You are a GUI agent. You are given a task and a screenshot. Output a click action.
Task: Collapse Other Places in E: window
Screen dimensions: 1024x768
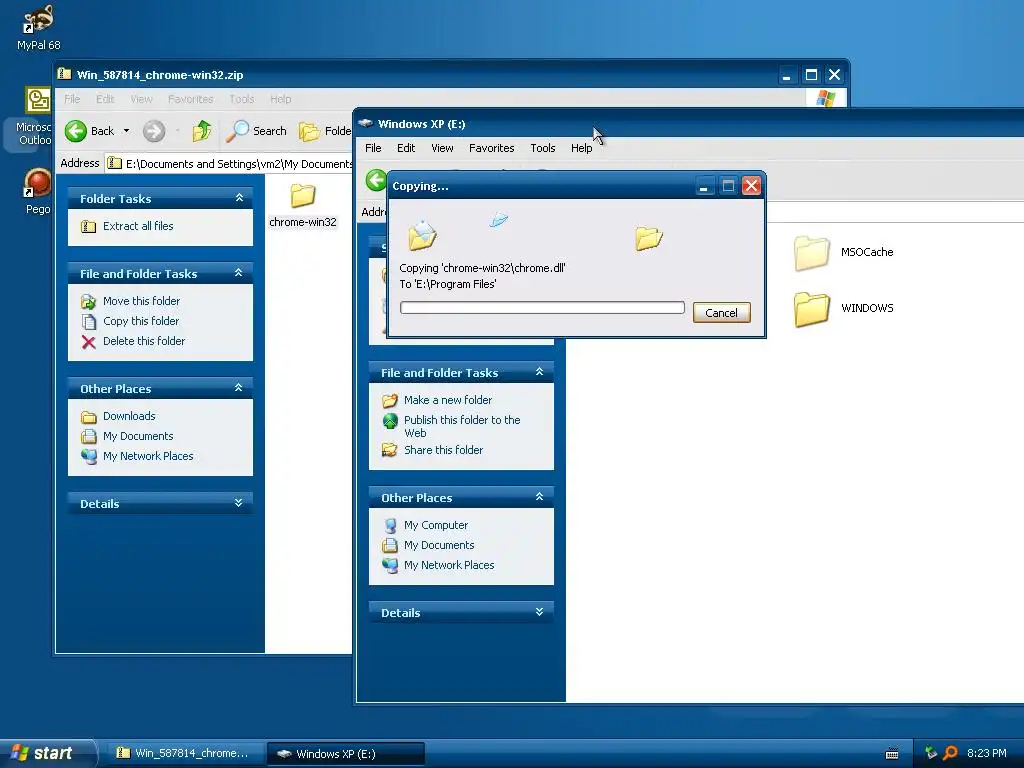pyautogui.click(x=539, y=497)
